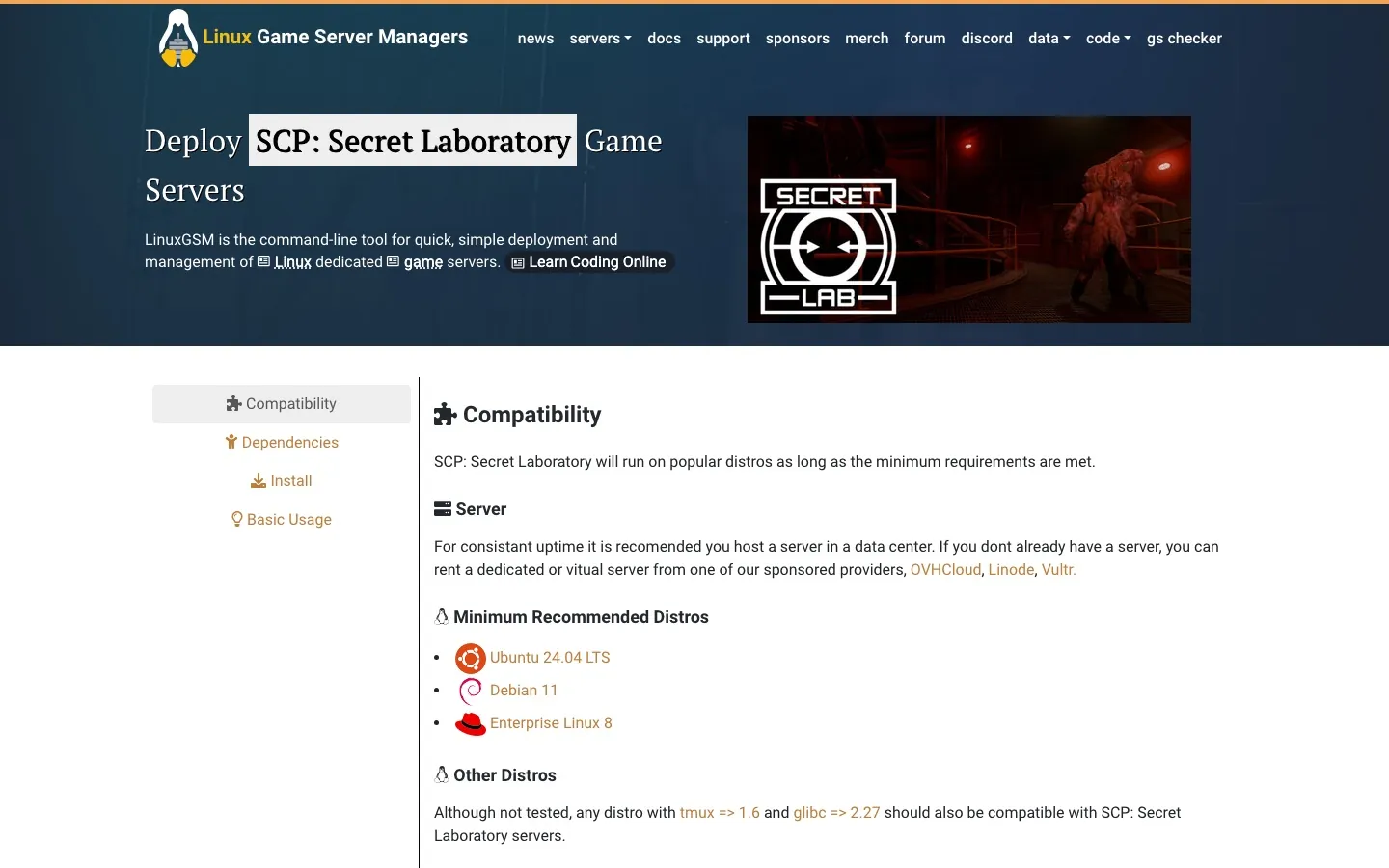Click the Compatibility section heading text
The image size is (1389, 868).
(531, 415)
